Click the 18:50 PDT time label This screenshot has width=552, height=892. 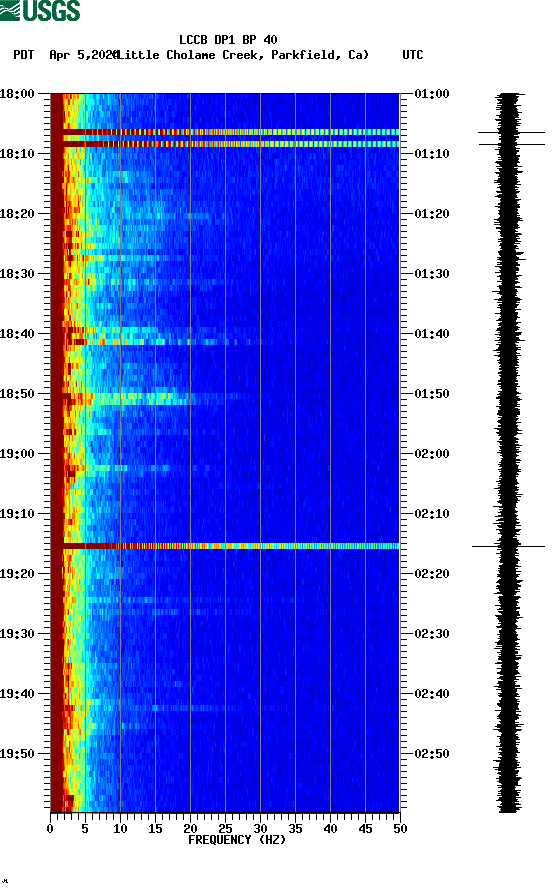pos(17,394)
